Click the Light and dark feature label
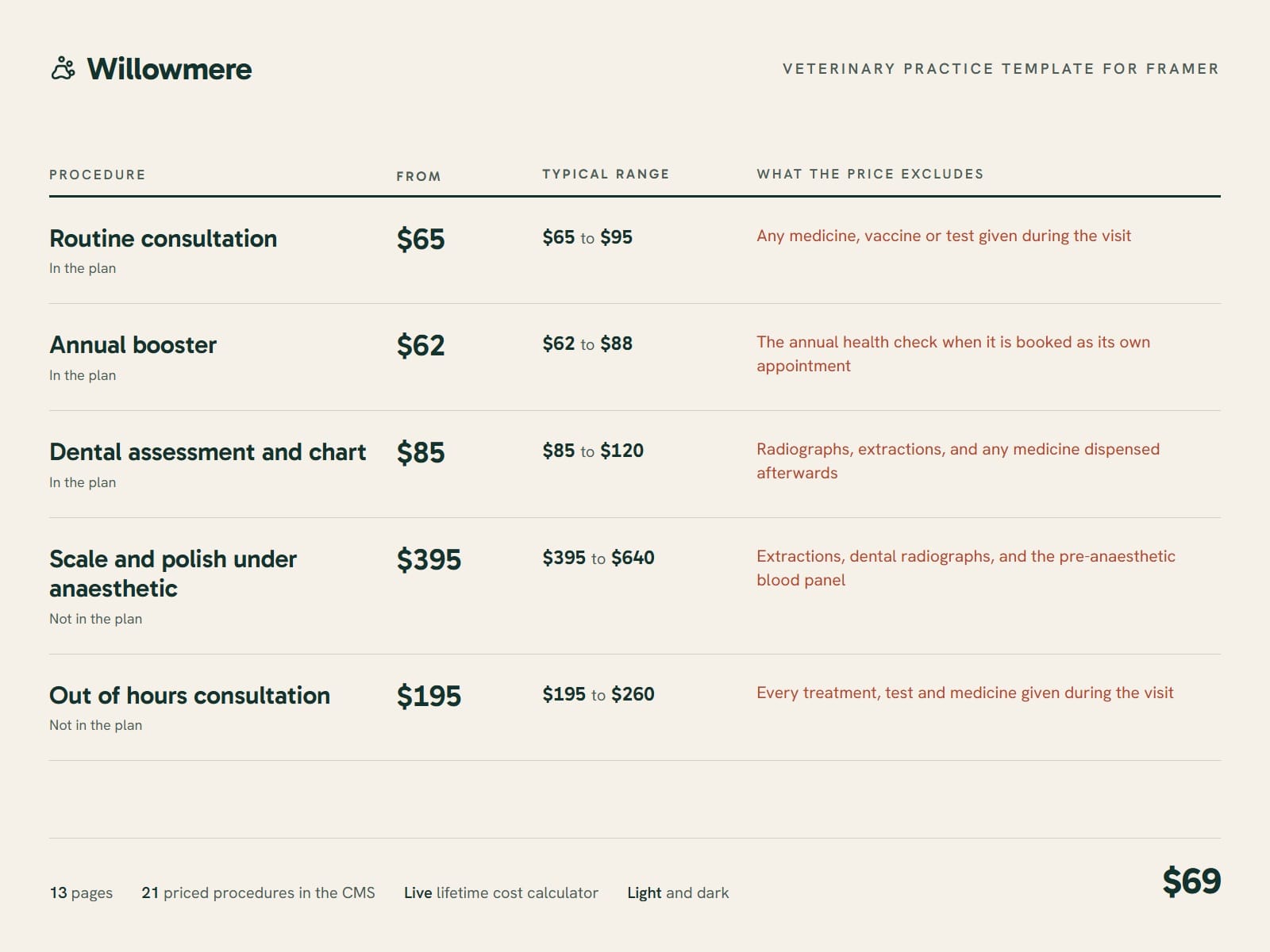 [x=678, y=892]
